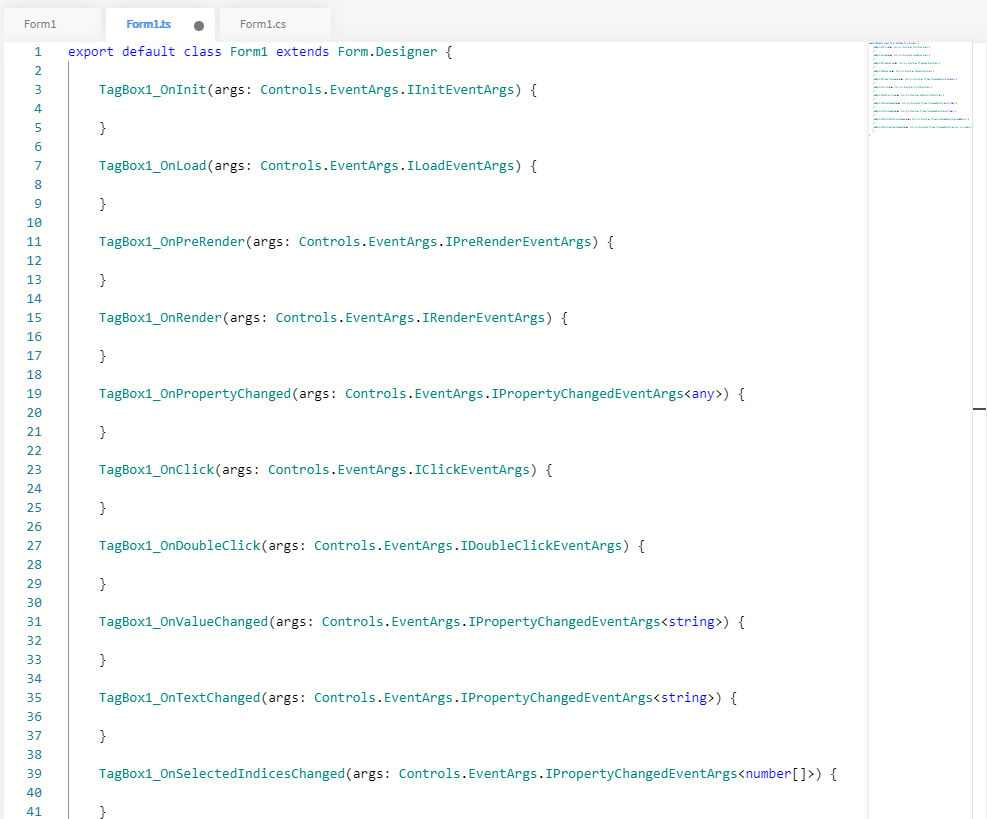Click the TagBox1_OnTextChanged method name

(x=179, y=697)
